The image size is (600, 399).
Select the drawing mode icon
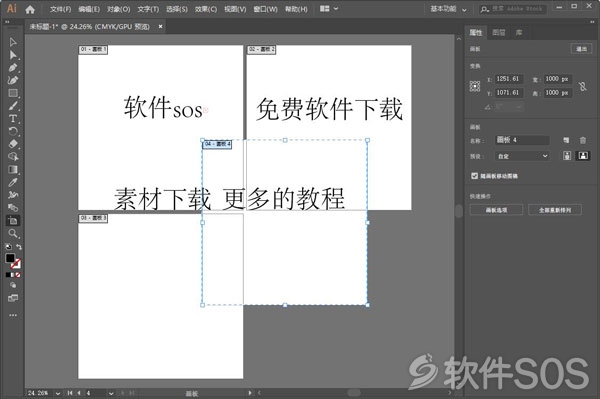click(13, 285)
